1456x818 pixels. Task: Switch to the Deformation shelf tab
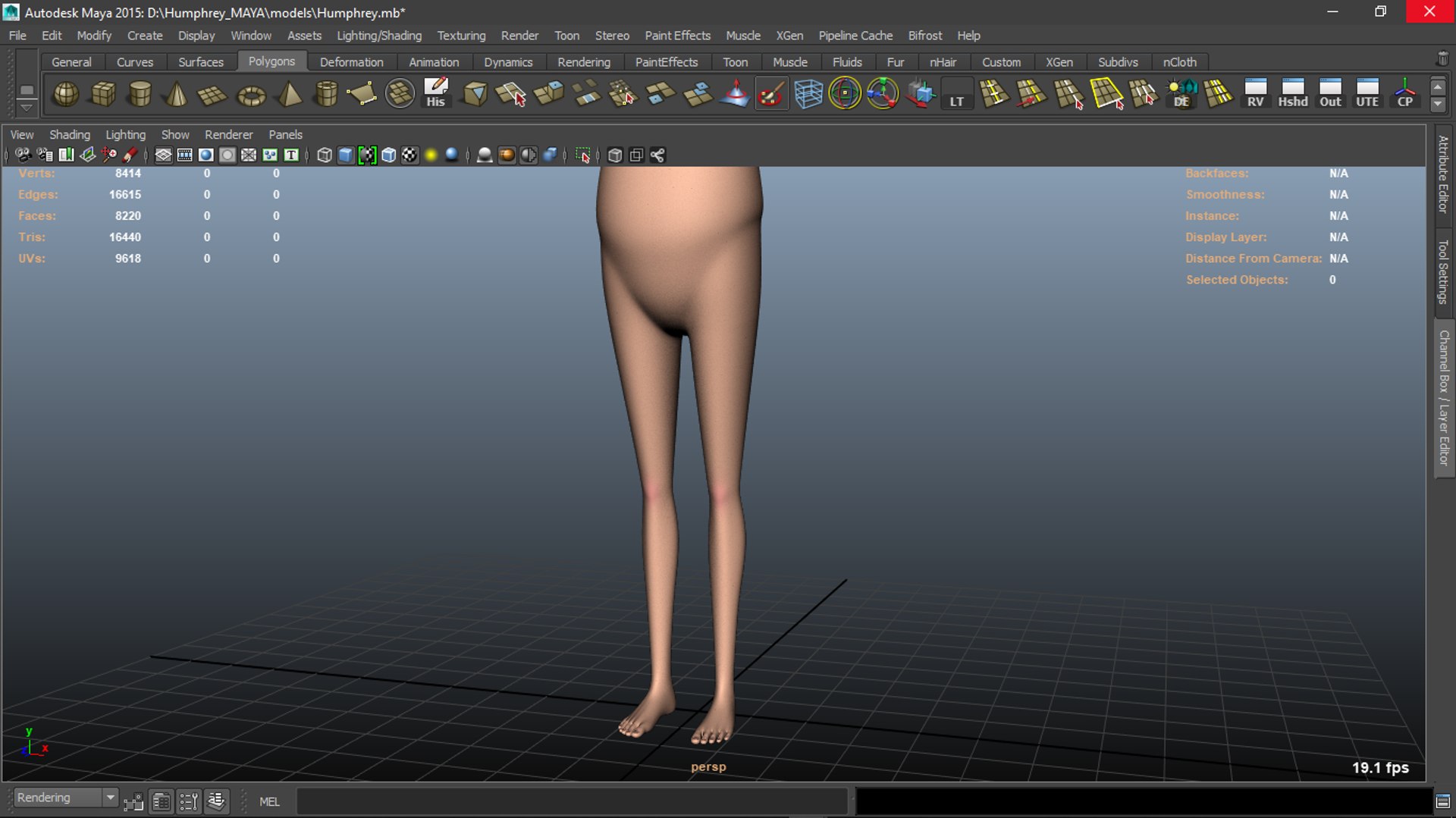(x=352, y=62)
